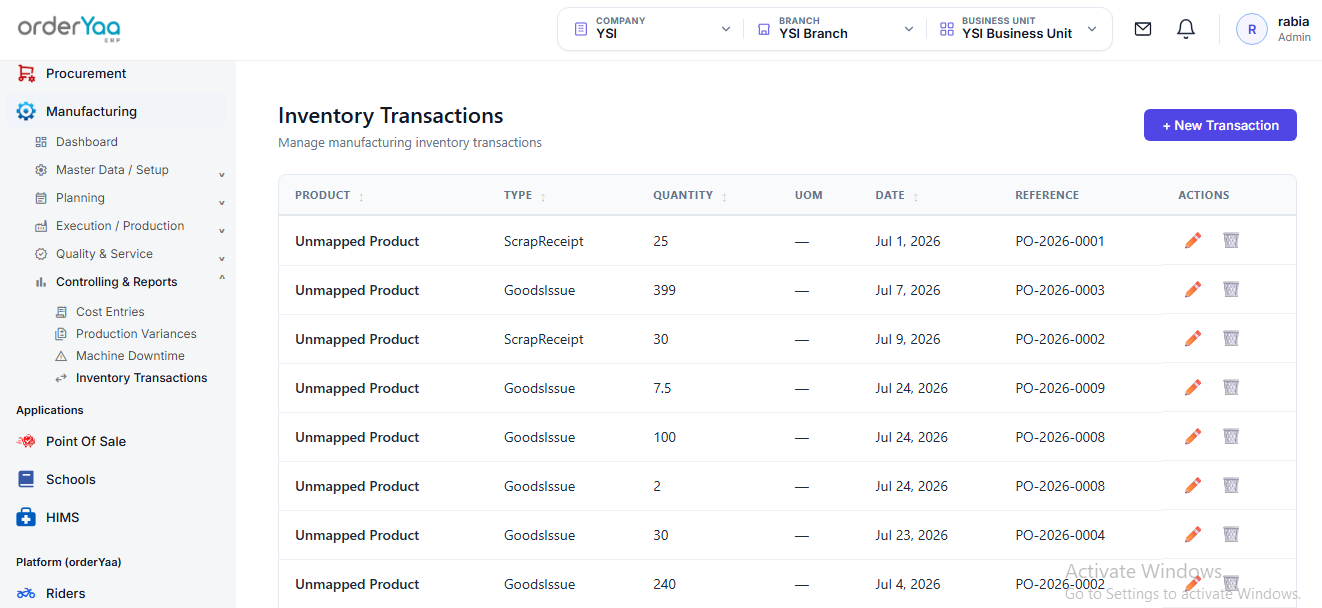This screenshot has width=1322, height=608.
Task: Click the Reference column header
Action: [x=1047, y=196]
